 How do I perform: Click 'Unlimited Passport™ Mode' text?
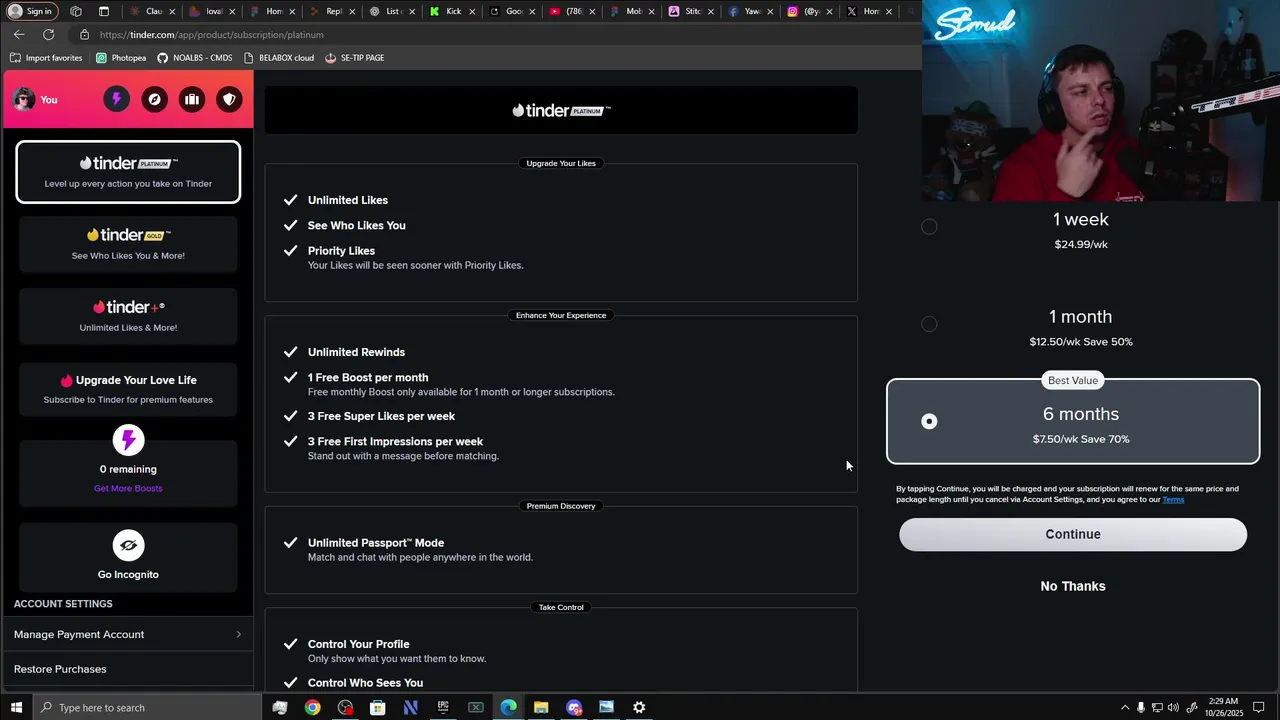376,543
